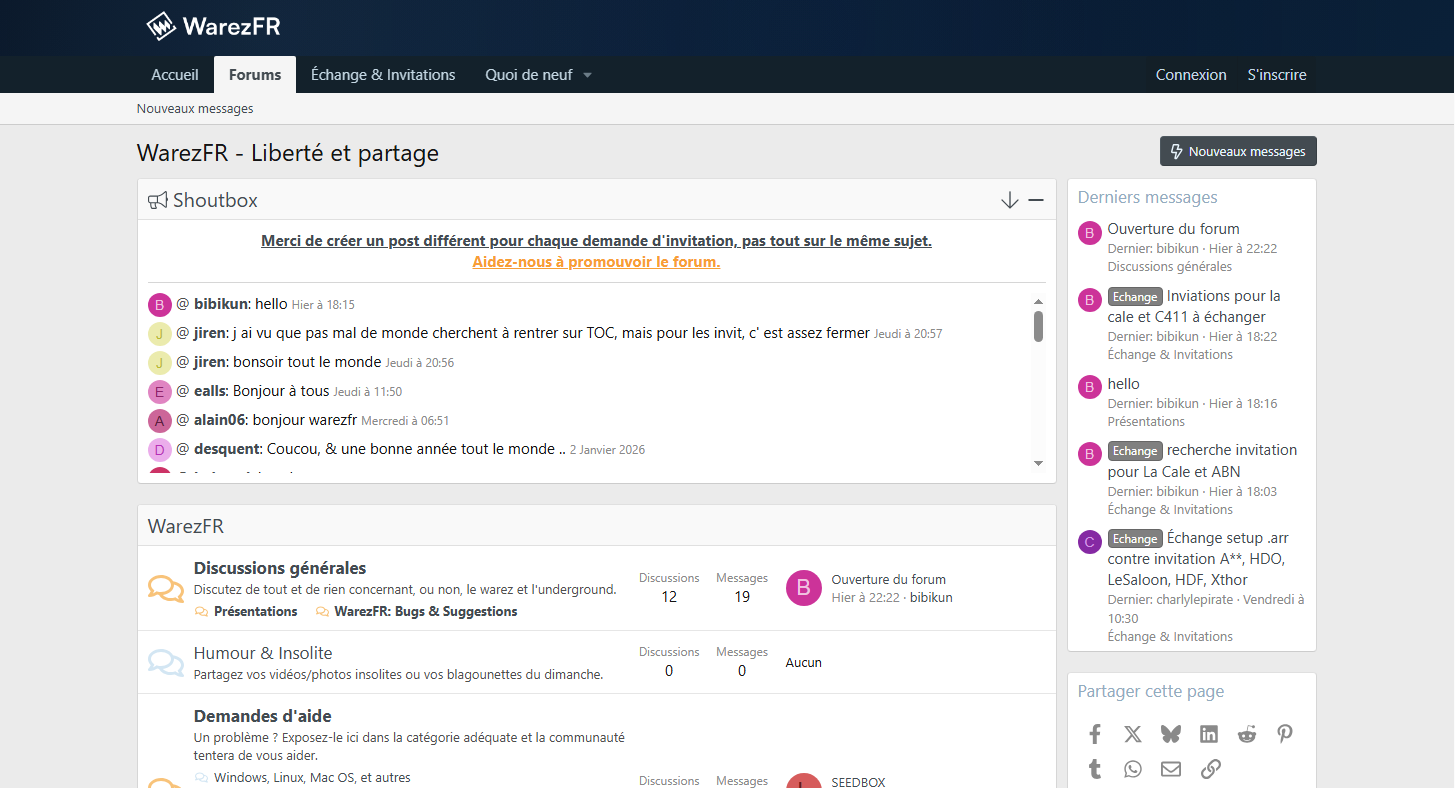The height and width of the screenshot is (788, 1455).
Task: Open Aidez-nous à promouvoir le forum link
Action: [596, 262]
